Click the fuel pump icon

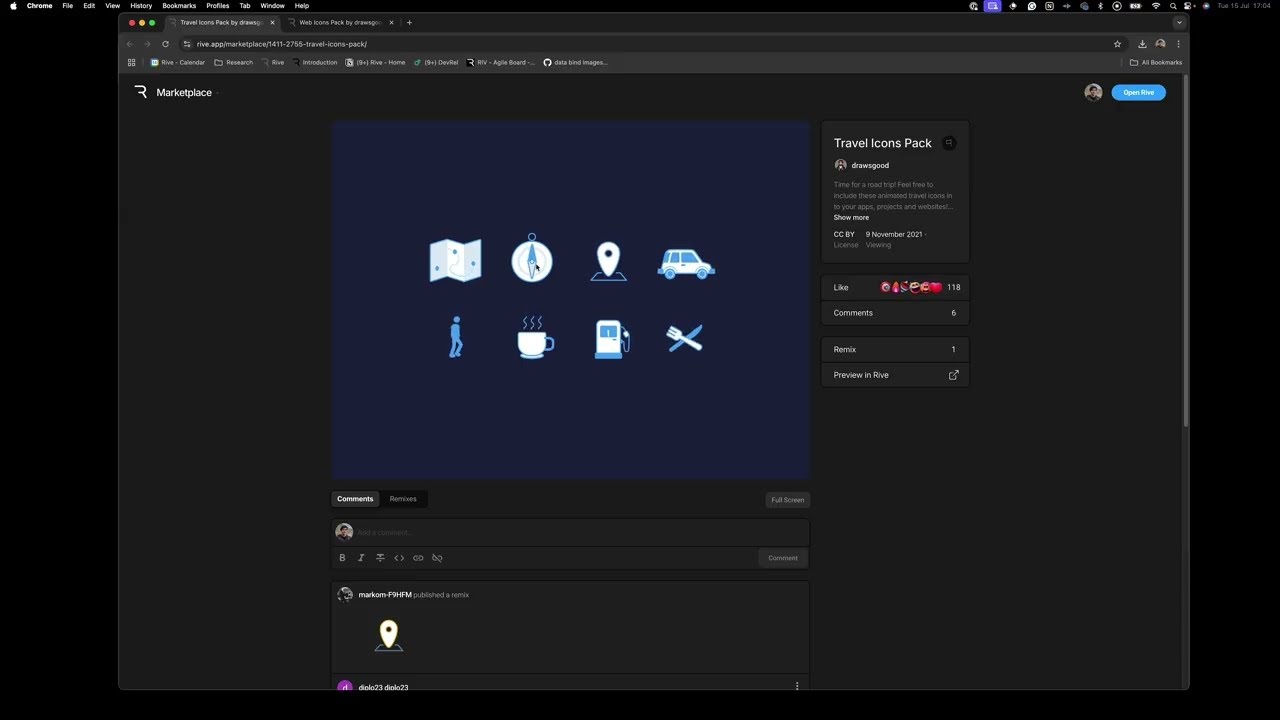coord(612,339)
